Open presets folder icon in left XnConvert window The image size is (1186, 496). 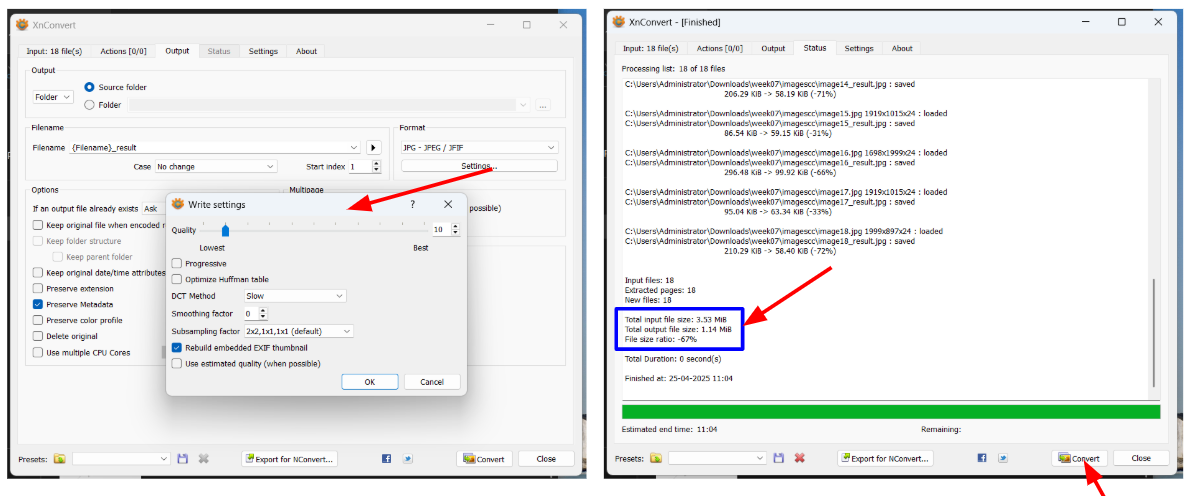pyautogui.click(x=60, y=459)
